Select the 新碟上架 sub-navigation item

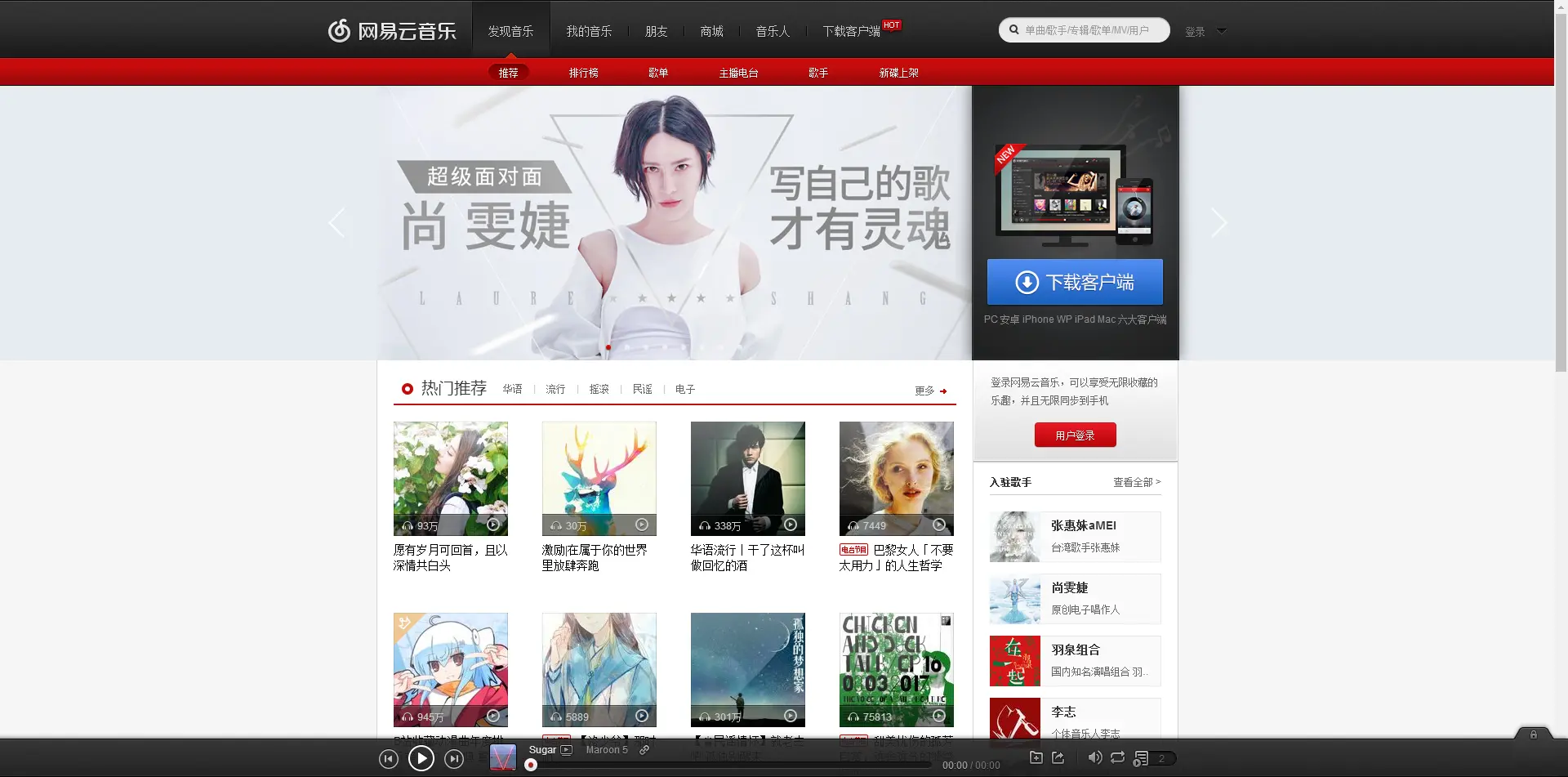point(898,73)
